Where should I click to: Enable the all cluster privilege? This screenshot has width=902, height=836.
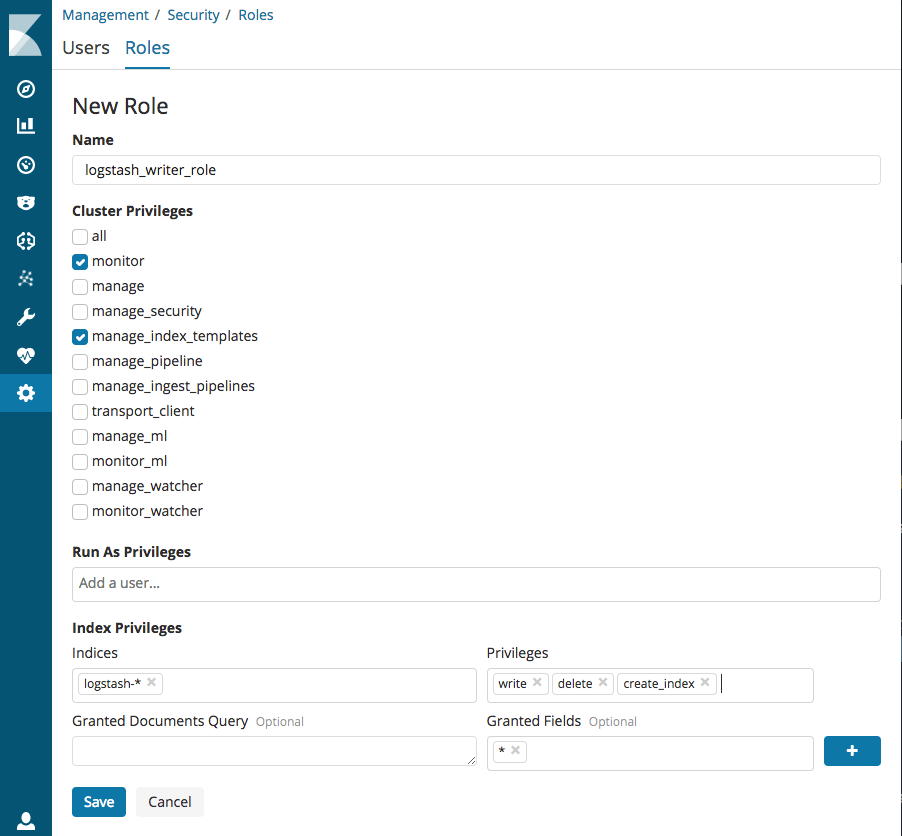79,236
